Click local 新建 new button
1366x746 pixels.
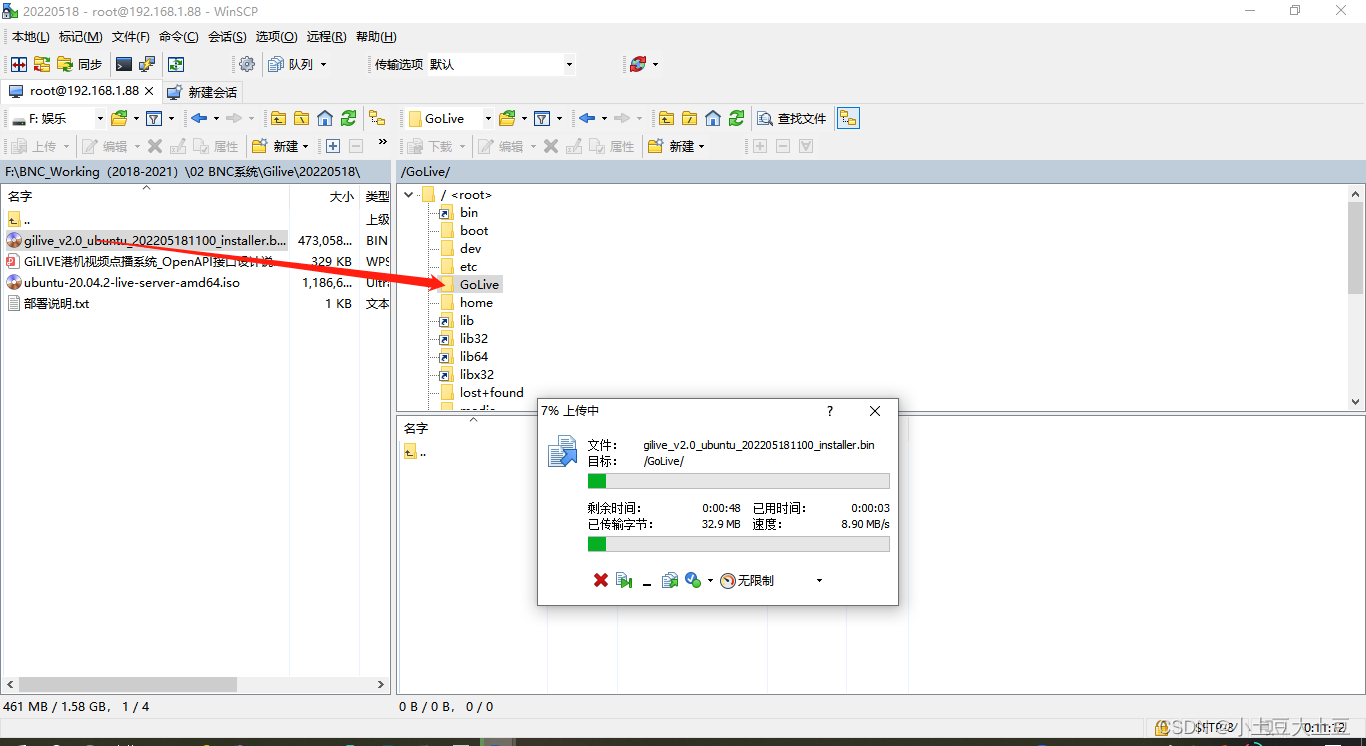coord(280,146)
